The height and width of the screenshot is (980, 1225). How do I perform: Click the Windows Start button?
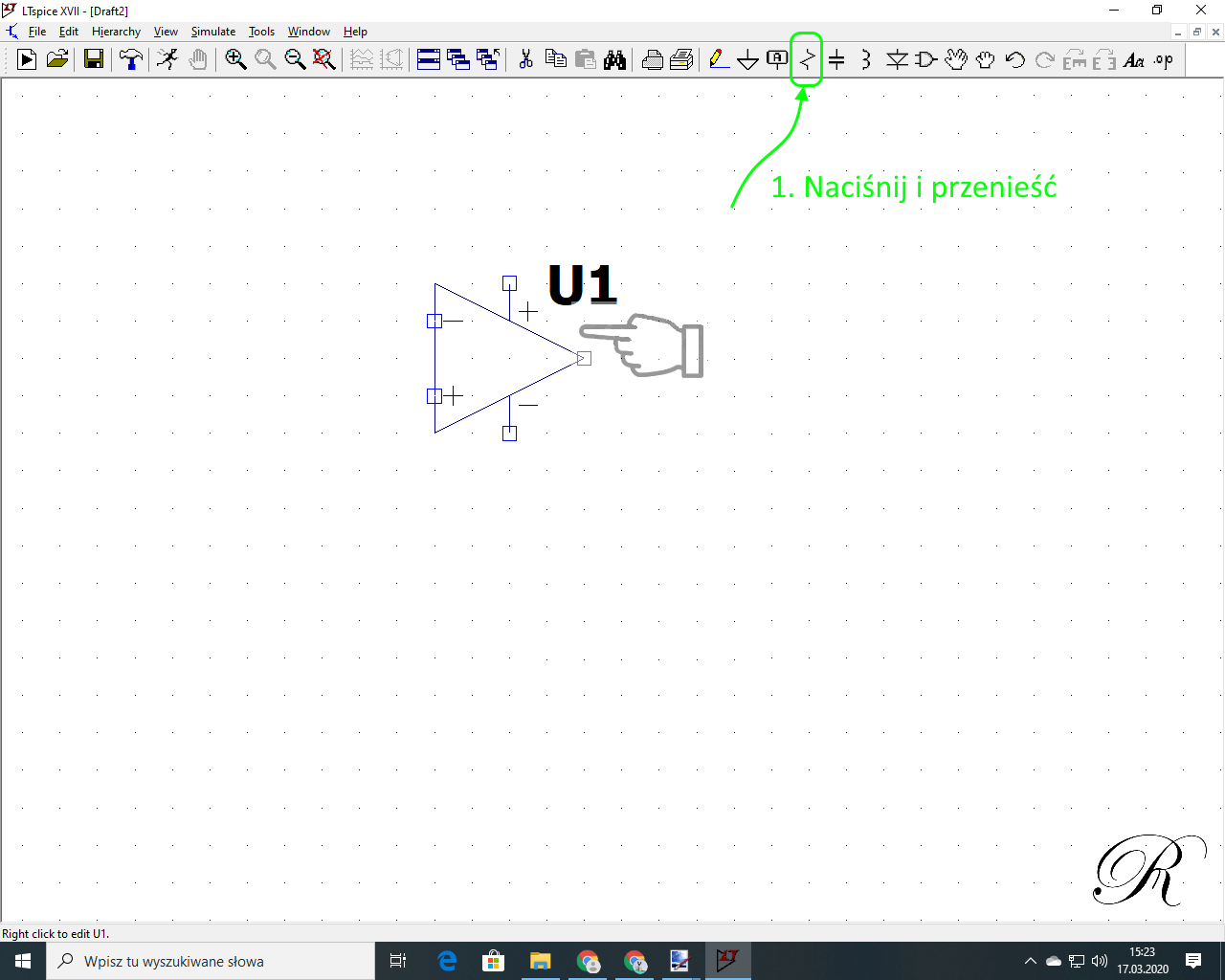coord(23,961)
